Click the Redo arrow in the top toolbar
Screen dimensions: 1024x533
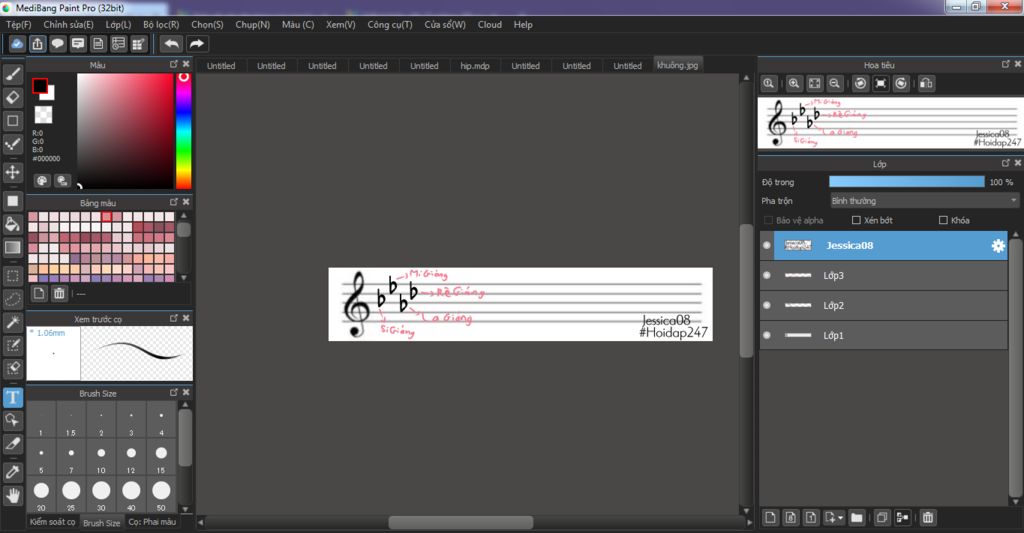coord(196,44)
